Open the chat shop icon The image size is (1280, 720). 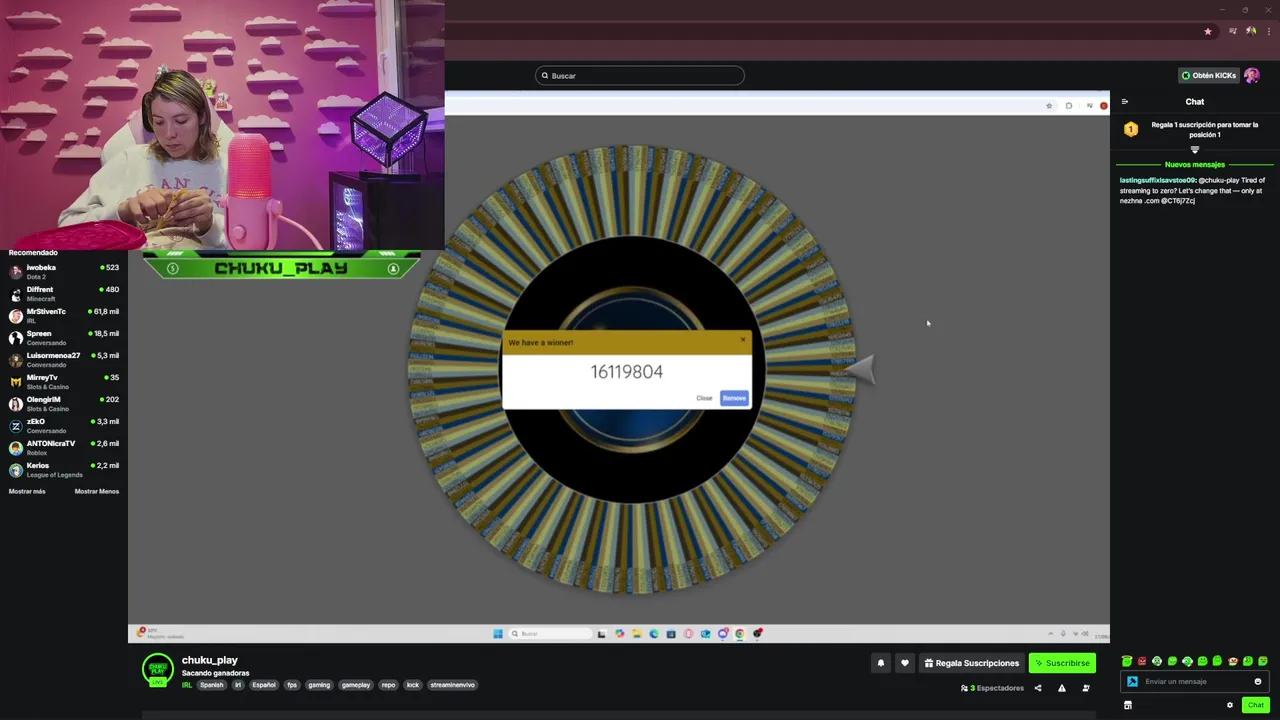1128,705
